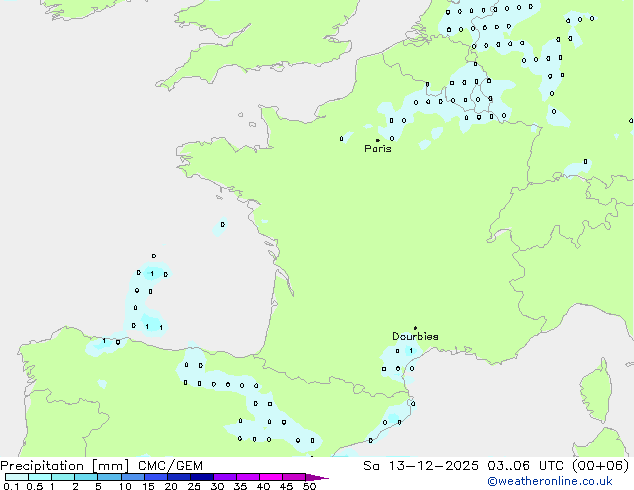This screenshot has height=490, width=634.
Task: Click the "Precipitation [mm]" title text
Action: point(64,465)
